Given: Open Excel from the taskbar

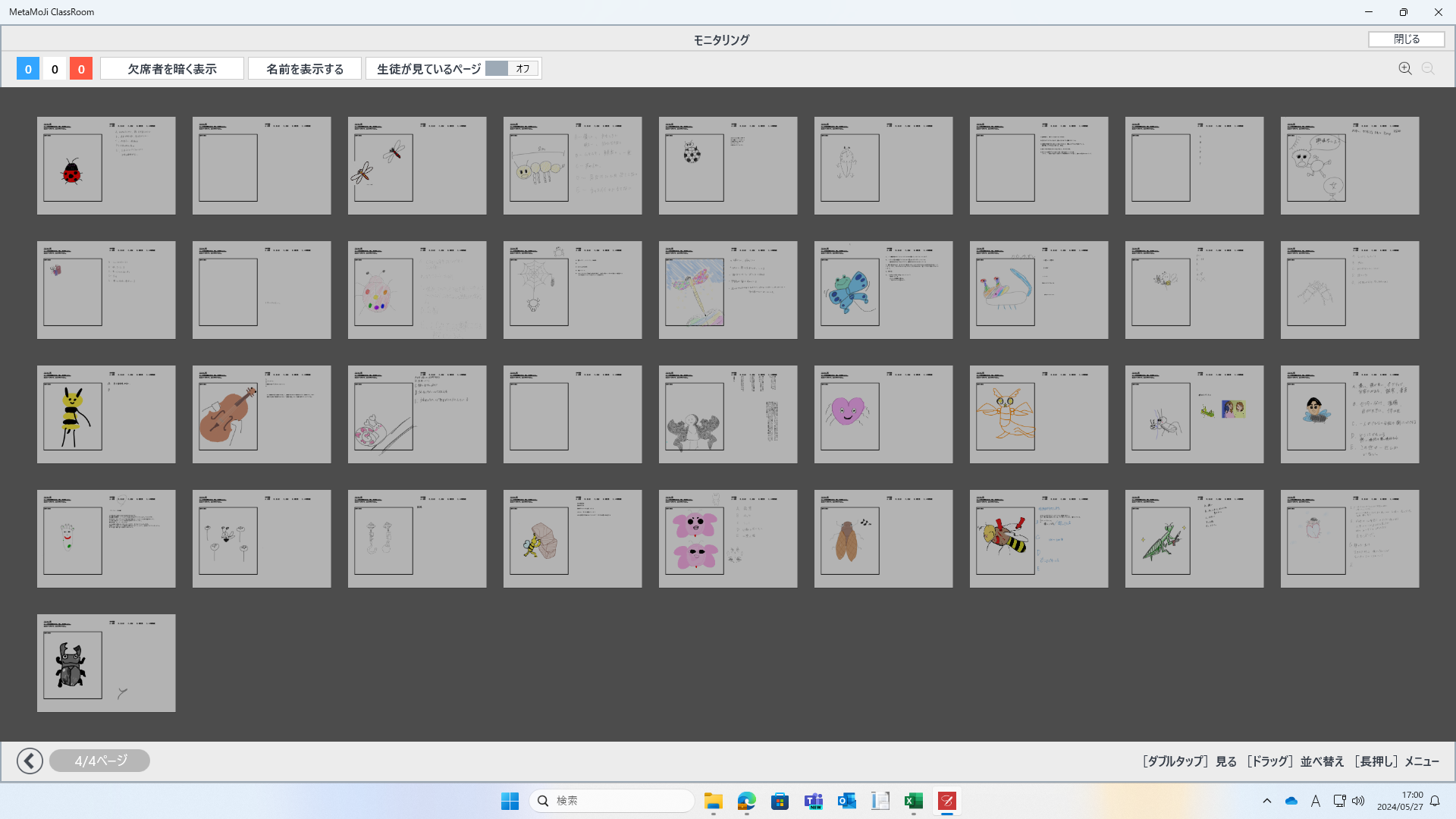Looking at the screenshot, I should (914, 801).
